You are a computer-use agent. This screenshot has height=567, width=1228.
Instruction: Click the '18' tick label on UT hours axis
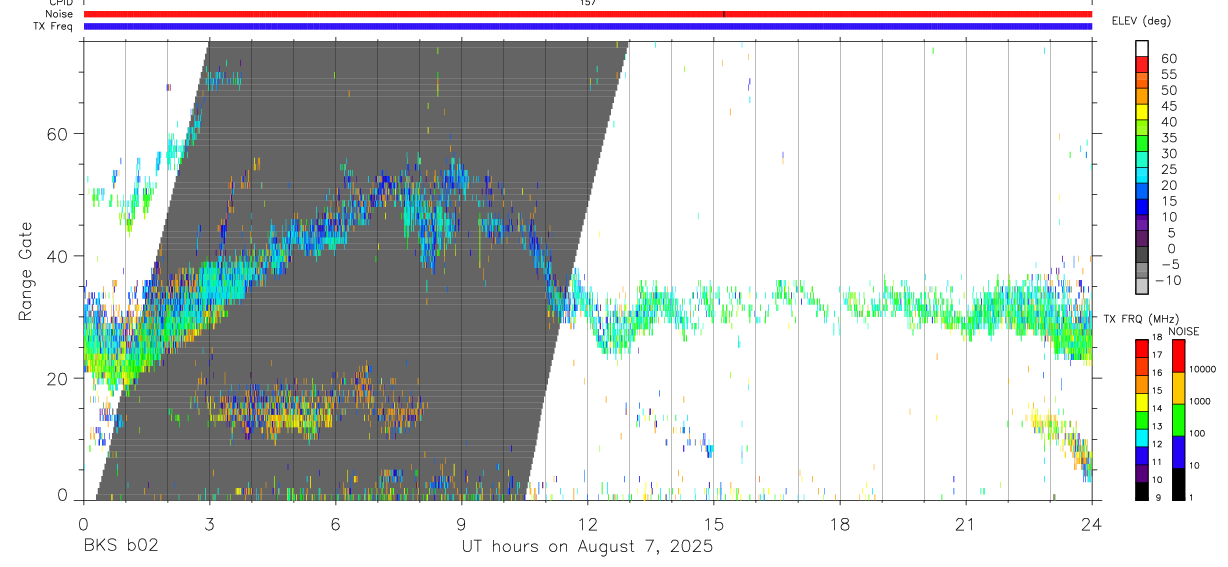pyautogui.click(x=839, y=524)
